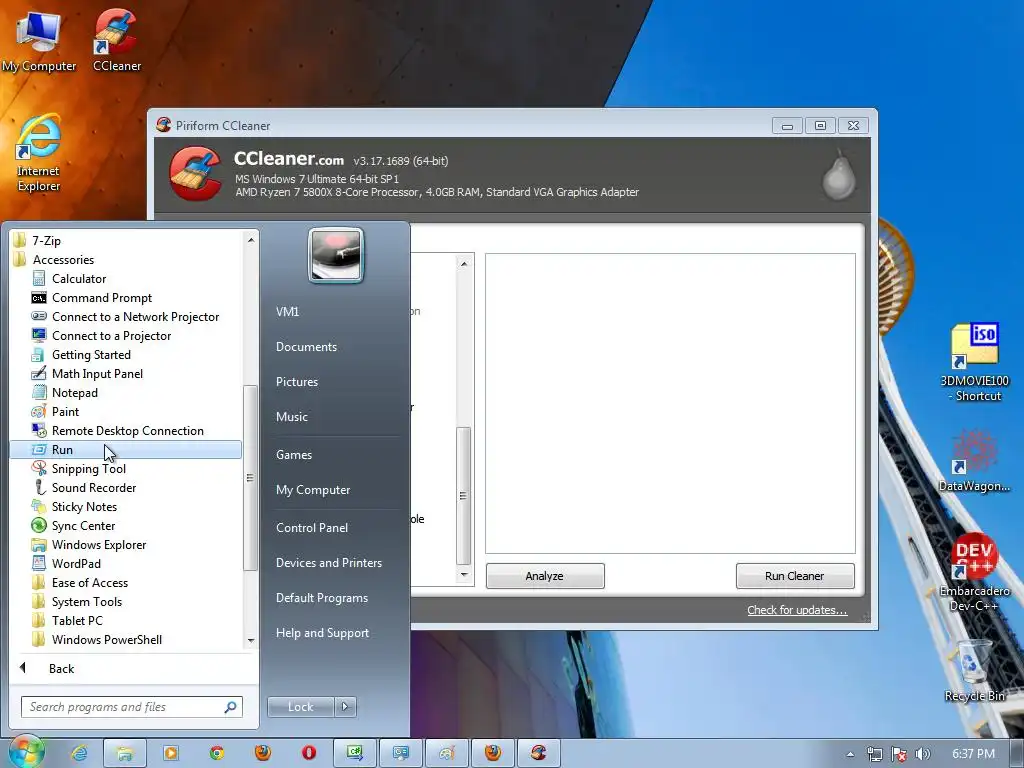Click the Start menu list scroll-up arrow
1024x768 pixels.
click(x=251, y=240)
